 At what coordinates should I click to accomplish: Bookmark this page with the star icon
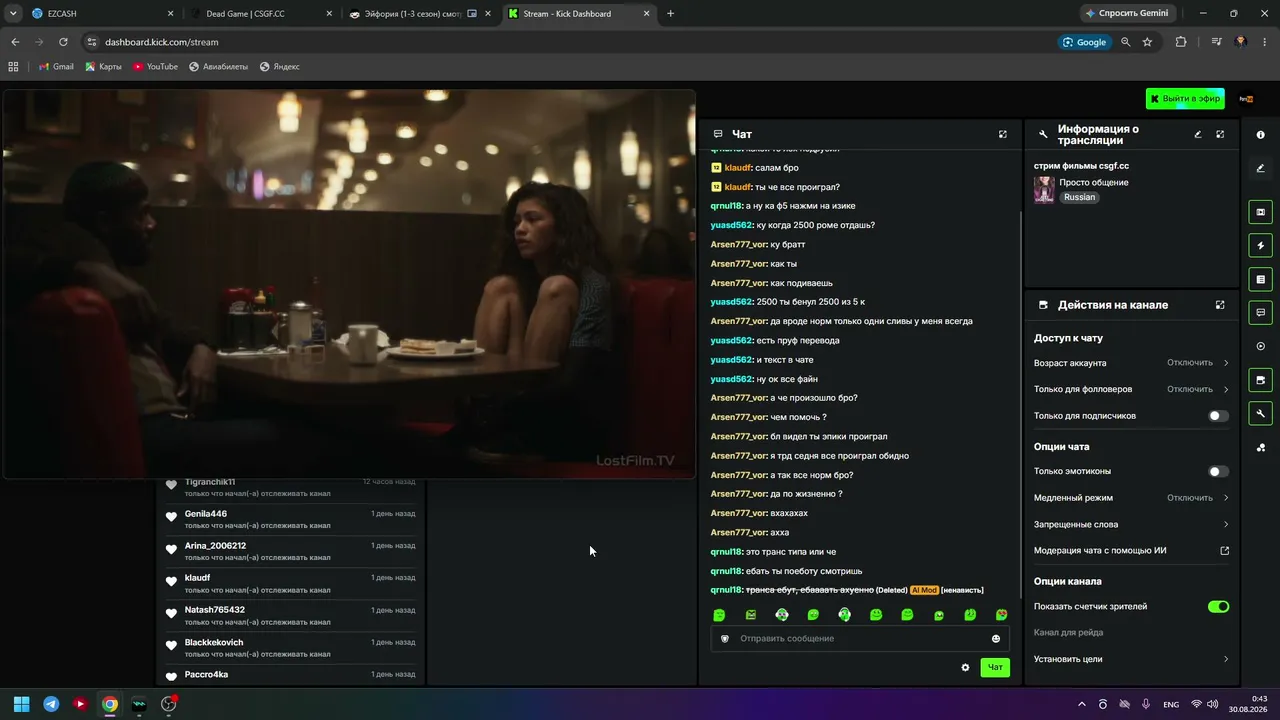[x=1147, y=42]
